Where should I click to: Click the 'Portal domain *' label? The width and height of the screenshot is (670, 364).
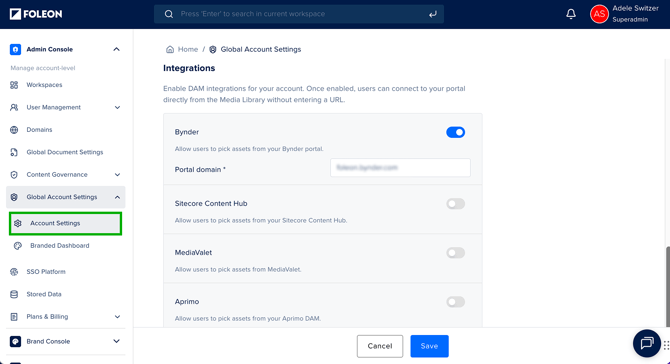(x=200, y=170)
